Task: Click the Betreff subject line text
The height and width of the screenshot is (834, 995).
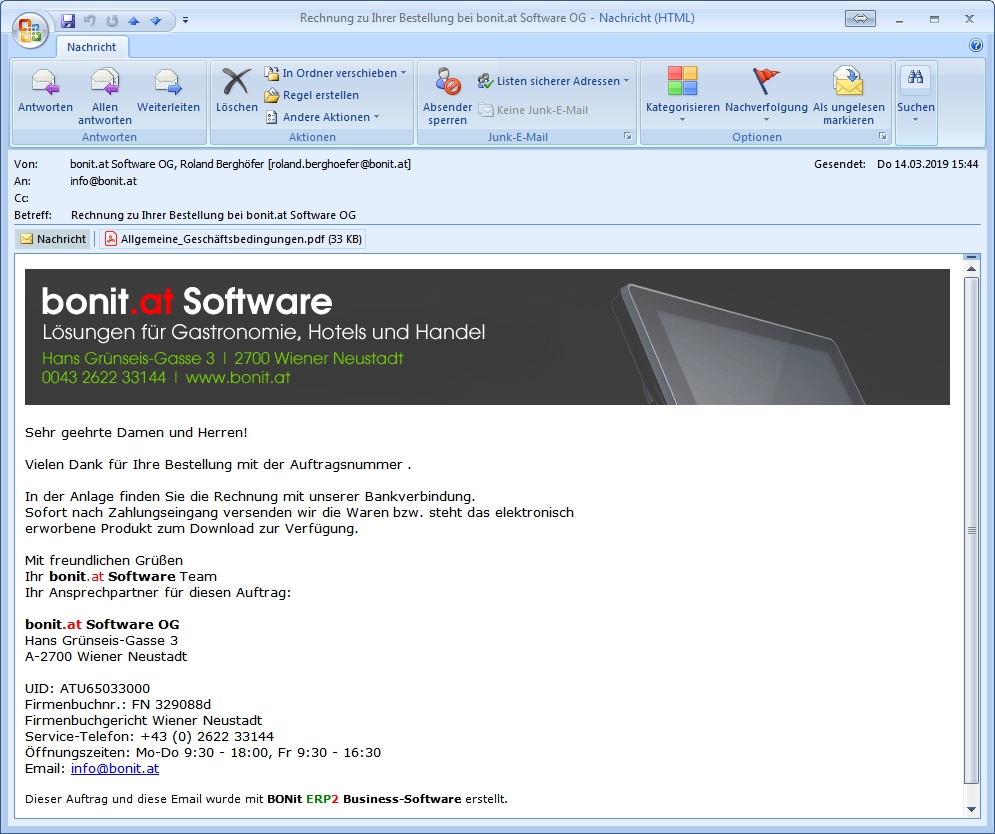Action: (x=213, y=215)
